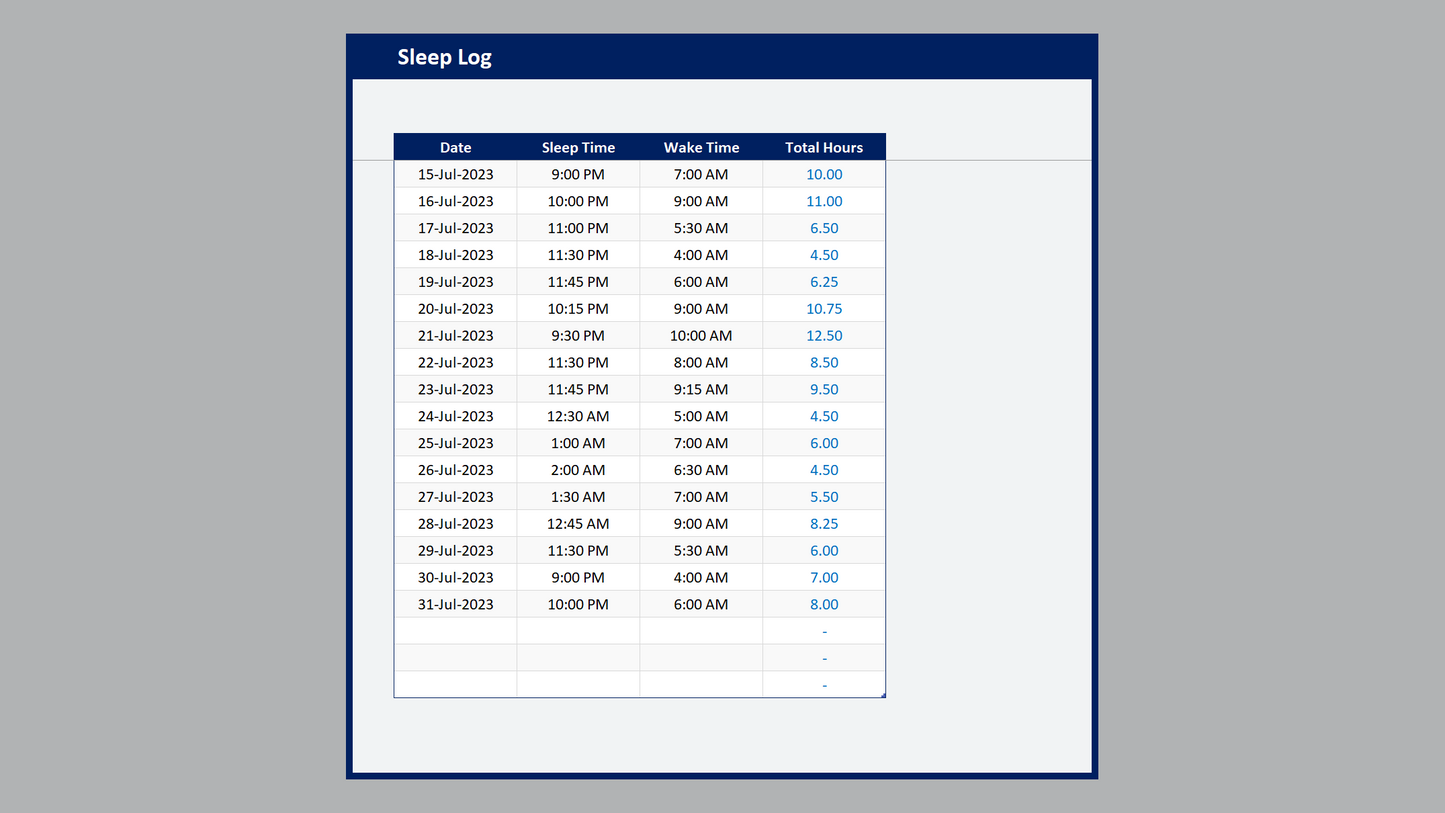
Task: Click sleep time 11:45 PM for 19-Jul-2023
Action: tap(578, 282)
